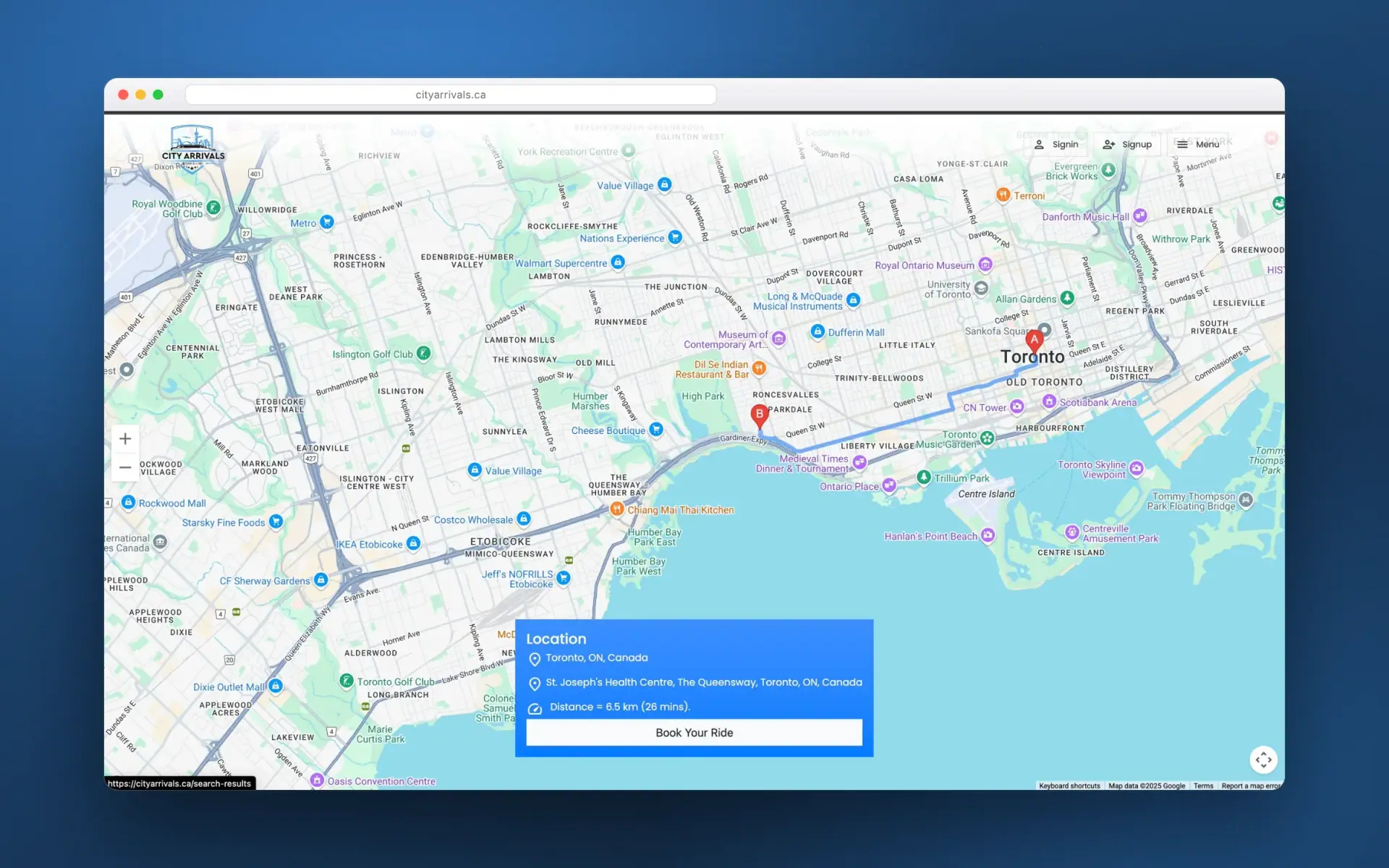Zoom in the map with plus
The height and width of the screenshot is (868, 1389).
125,438
